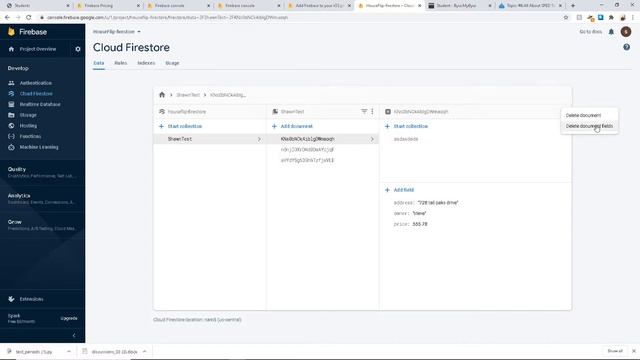Open Machine Learning in the sidebar
The height and width of the screenshot is (360, 640).
click(39, 147)
